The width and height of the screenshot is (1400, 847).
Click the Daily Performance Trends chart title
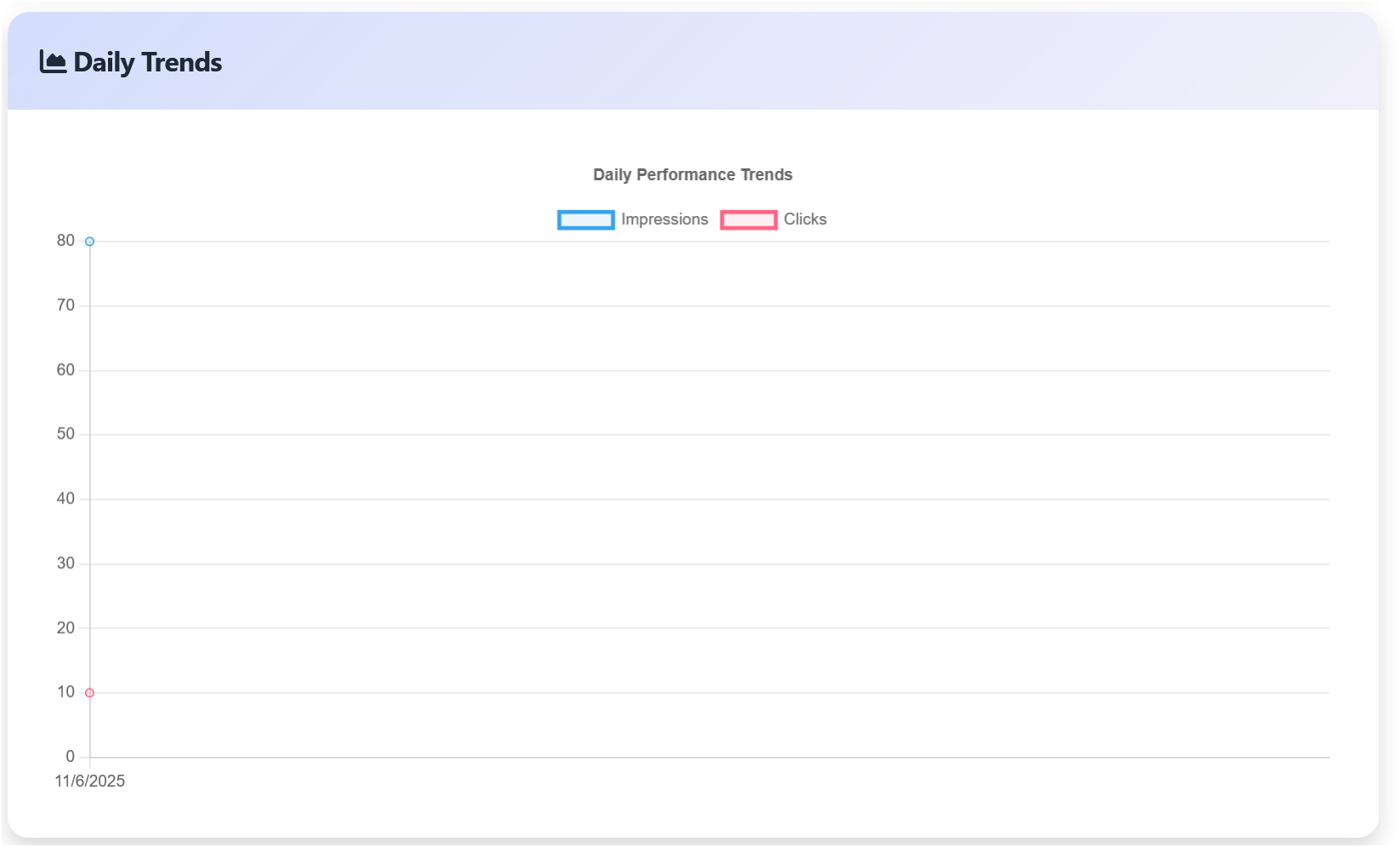pos(692,174)
